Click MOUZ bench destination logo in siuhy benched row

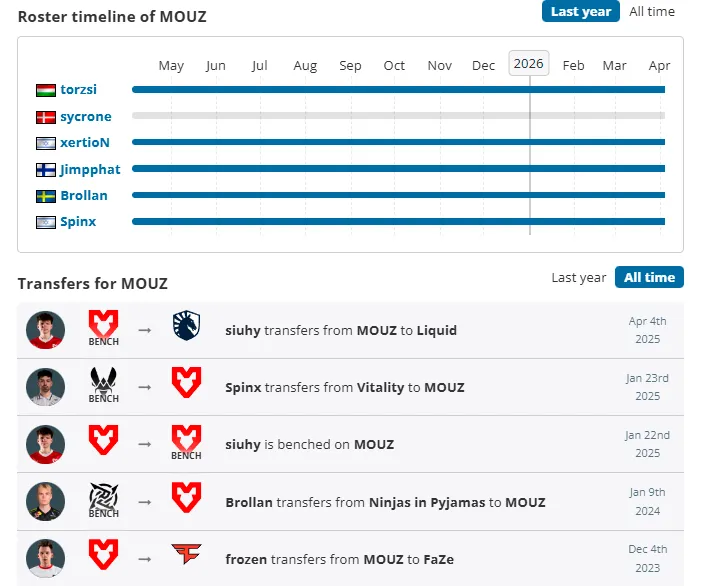click(186, 442)
